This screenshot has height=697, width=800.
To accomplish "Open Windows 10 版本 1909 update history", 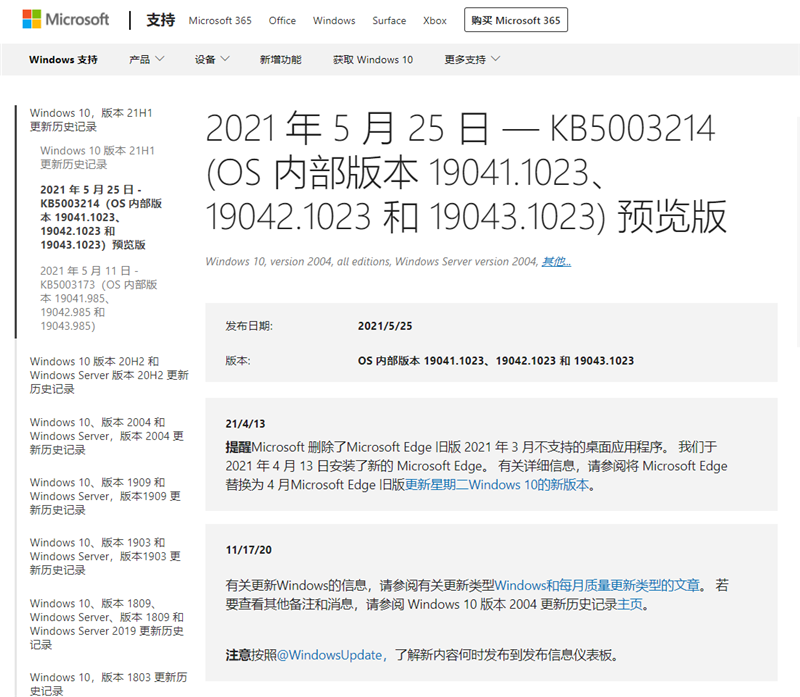I will 105,496.
